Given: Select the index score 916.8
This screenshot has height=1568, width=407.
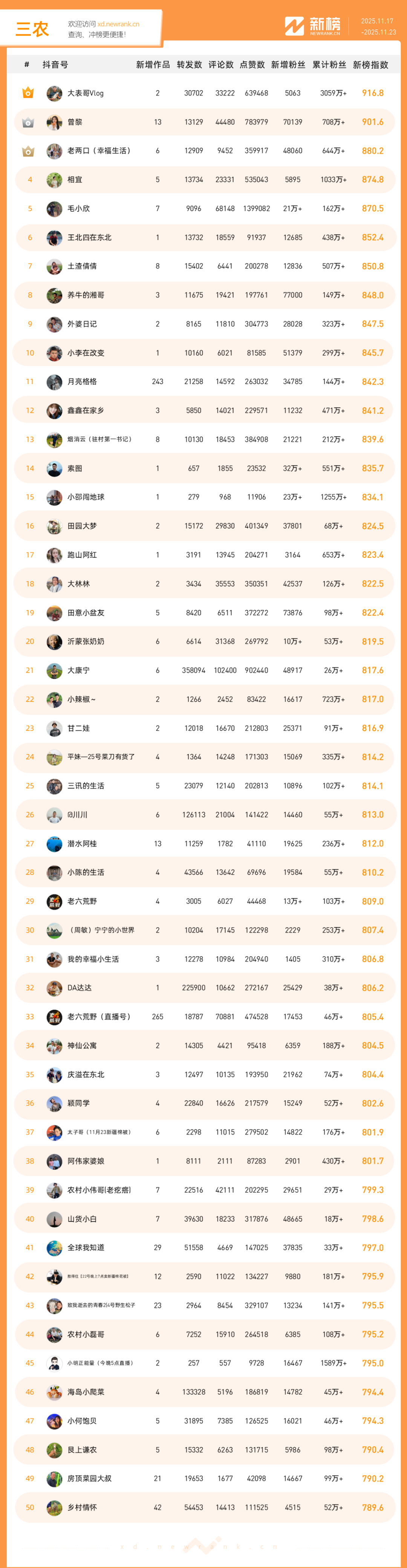Looking at the screenshot, I should (372, 93).
